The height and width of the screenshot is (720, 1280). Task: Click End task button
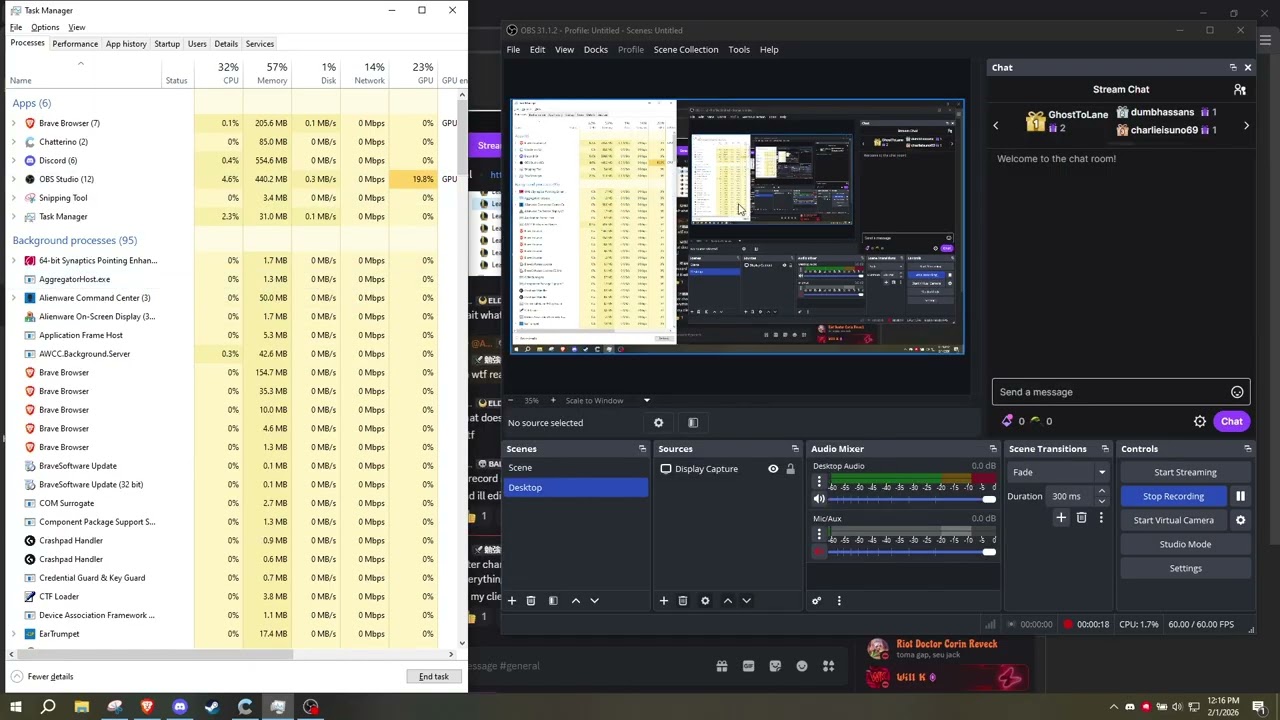pyautogui.click(x=434, y=677)
